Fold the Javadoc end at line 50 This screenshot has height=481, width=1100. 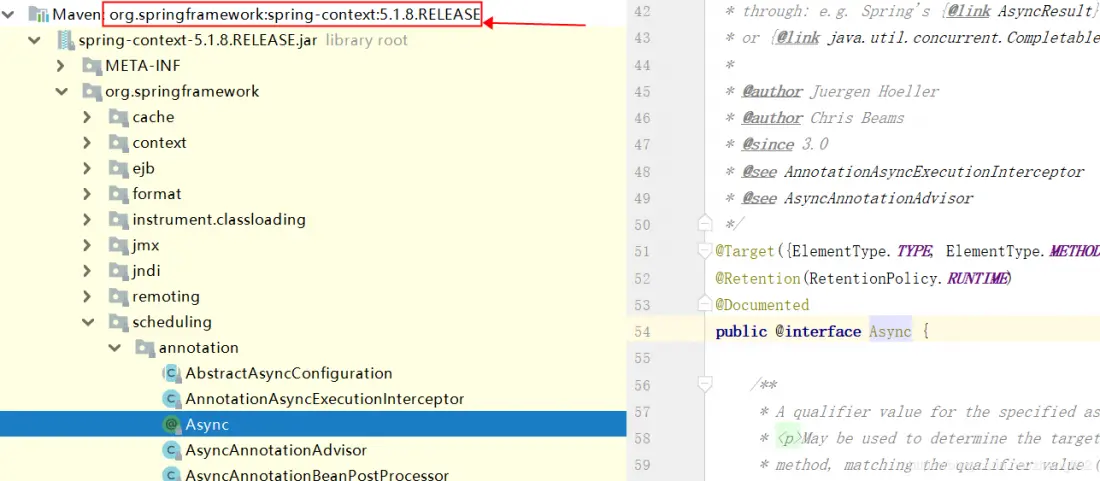click(x=705, y=224)
